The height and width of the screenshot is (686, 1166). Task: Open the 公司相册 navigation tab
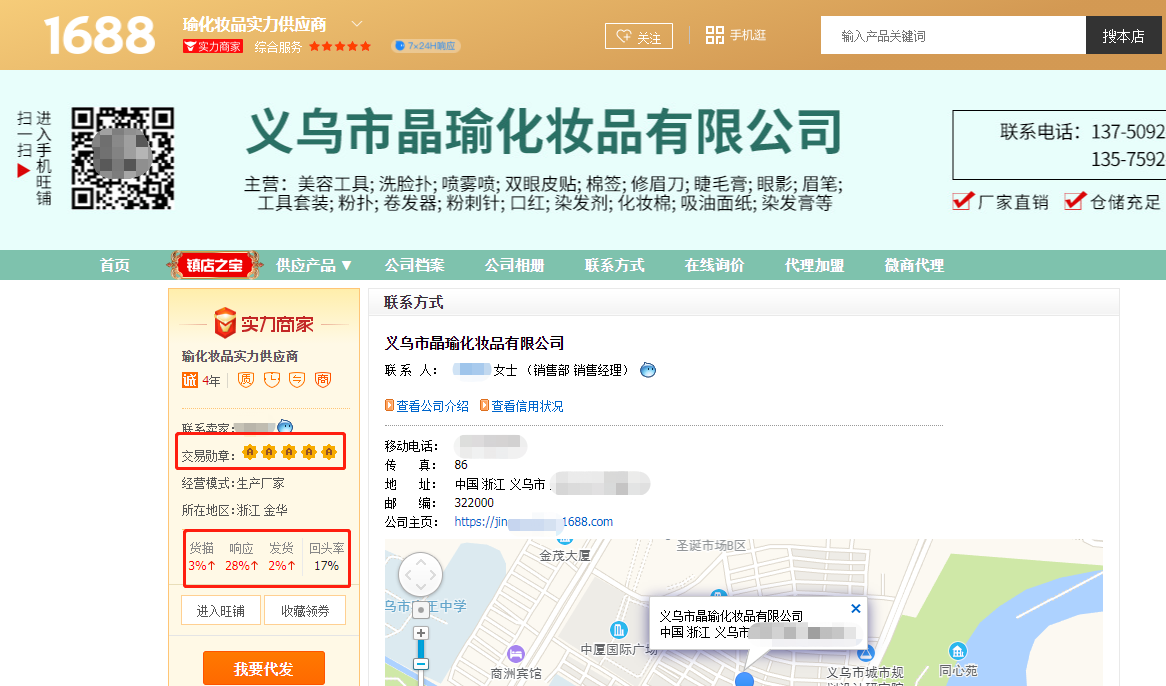tap(515, 265)
